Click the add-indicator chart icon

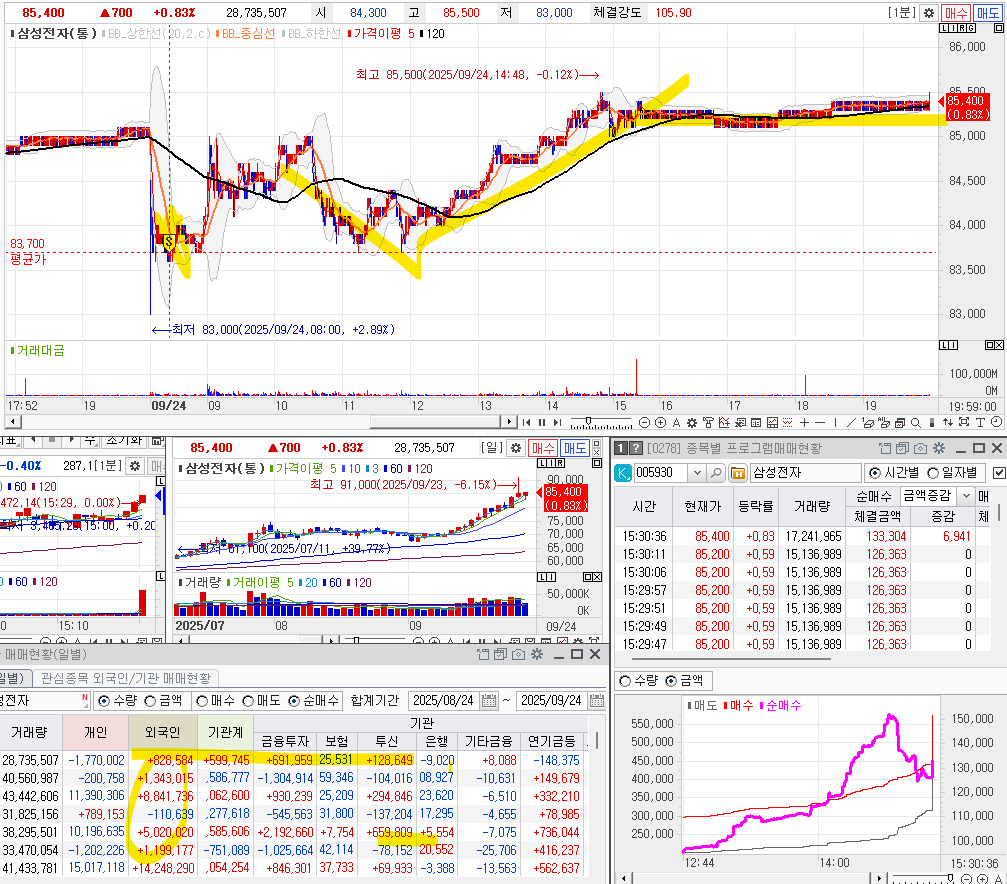pyautogui.click(x=724, y=422)
